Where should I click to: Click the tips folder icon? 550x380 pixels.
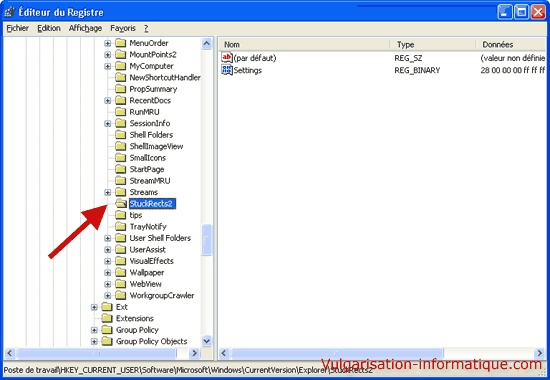[x=121, y=215]
